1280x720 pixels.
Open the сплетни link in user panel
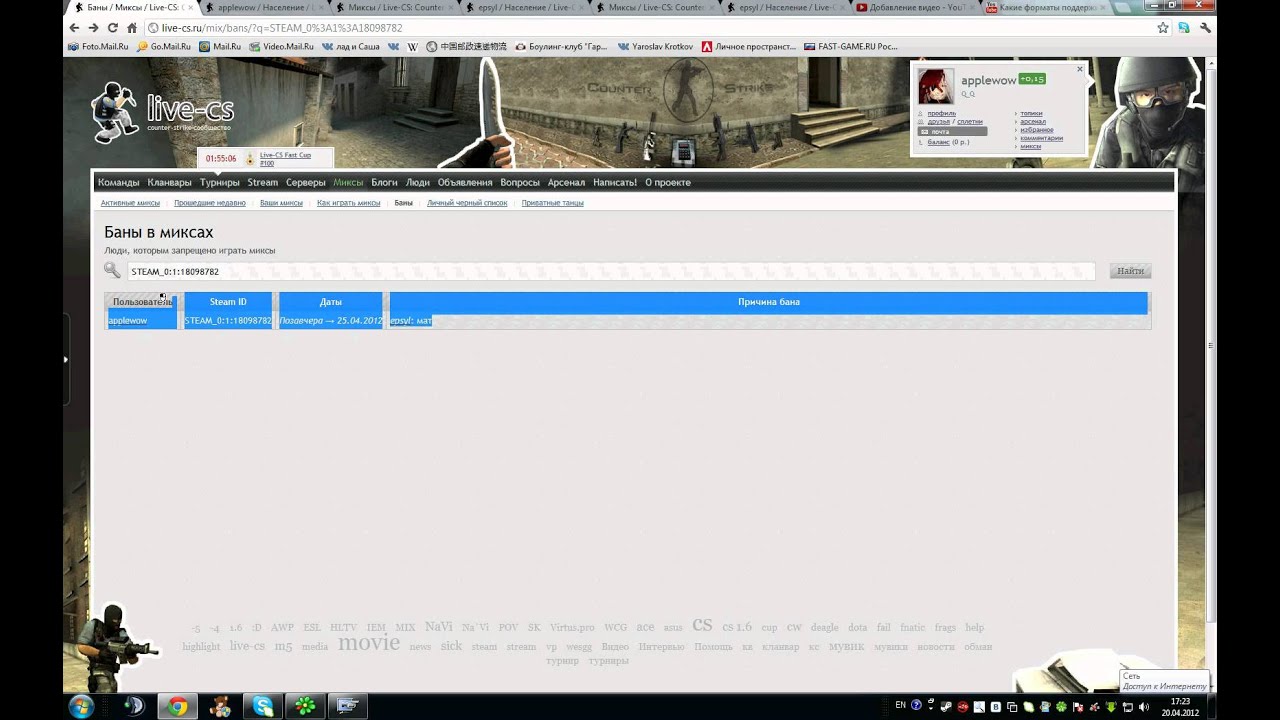969,121
